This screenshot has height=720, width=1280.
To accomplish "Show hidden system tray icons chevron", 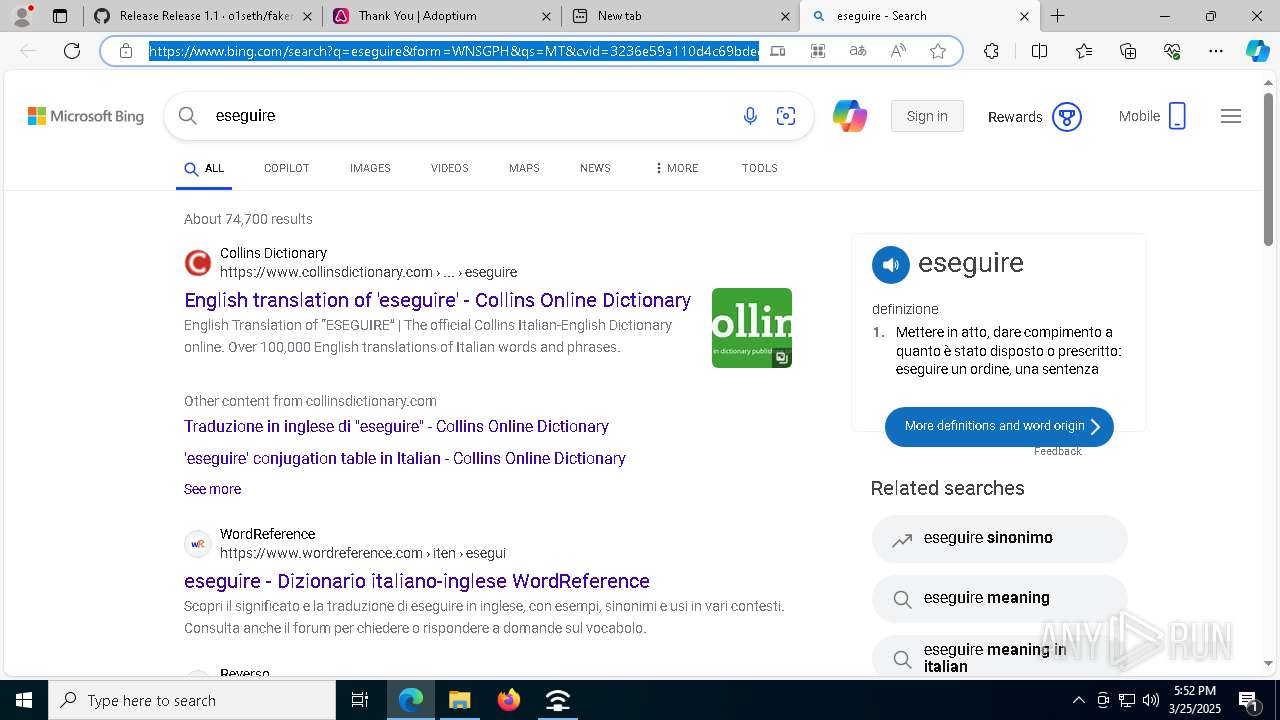I will click(1078, 700).
